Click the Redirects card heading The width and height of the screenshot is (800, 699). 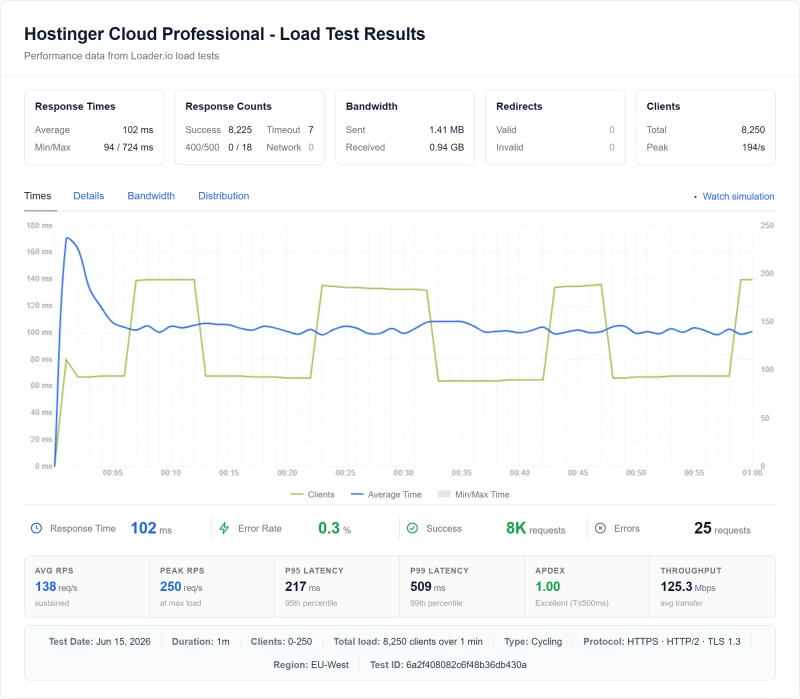(x=519, y=106)
